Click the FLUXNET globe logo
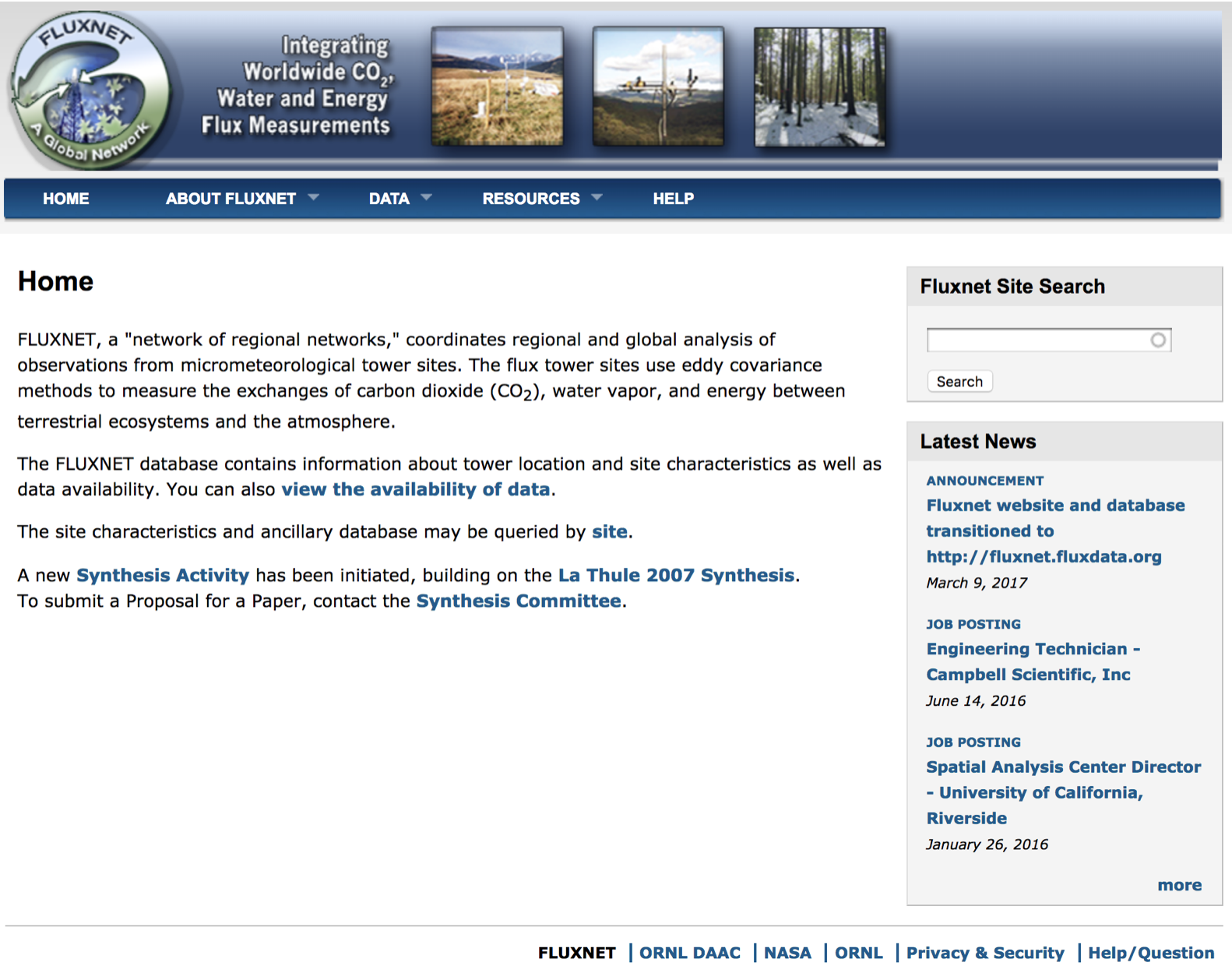1232x980 pixels. click(90, 90)
